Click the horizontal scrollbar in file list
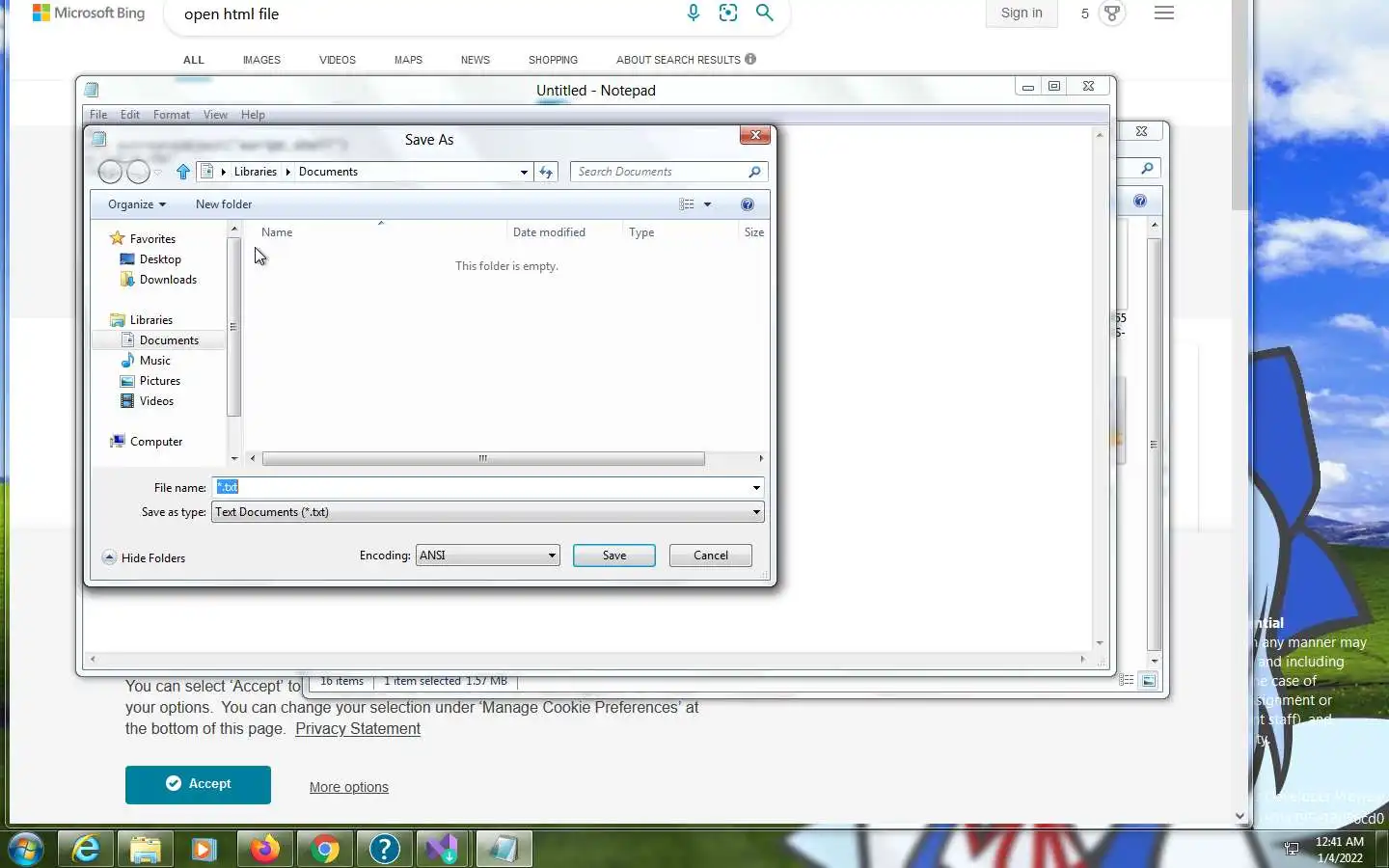Image resolution: width=1389 pixels, height=868 pixels. tap(483, 459)
